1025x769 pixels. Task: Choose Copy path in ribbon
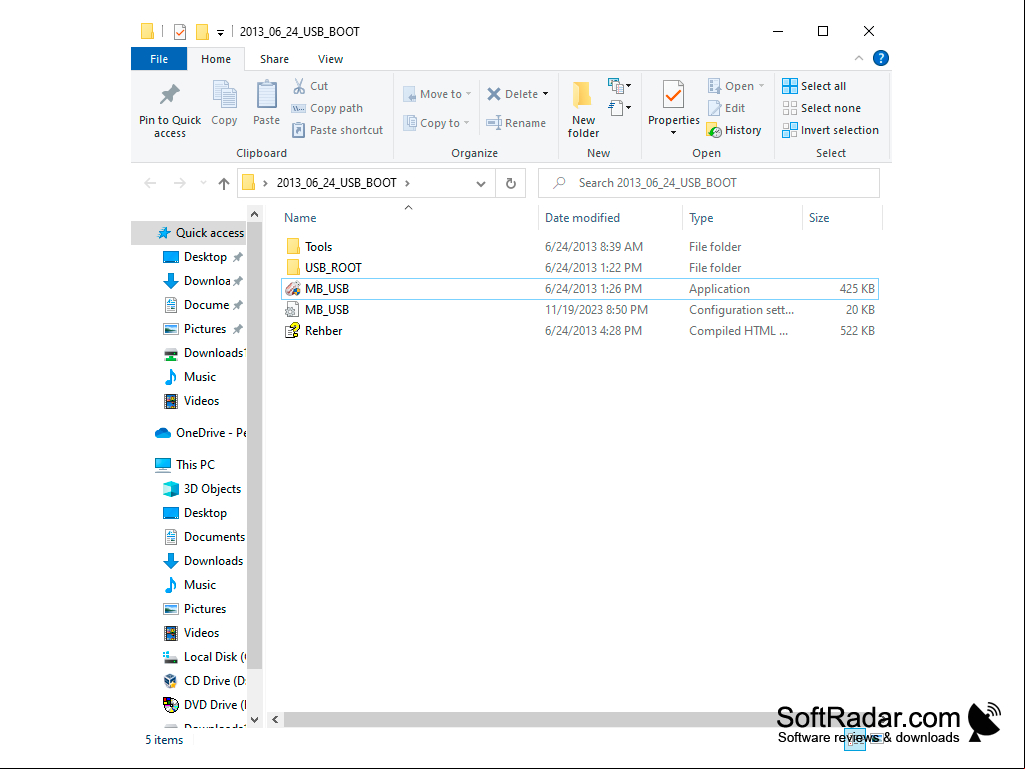coord(328,108)
